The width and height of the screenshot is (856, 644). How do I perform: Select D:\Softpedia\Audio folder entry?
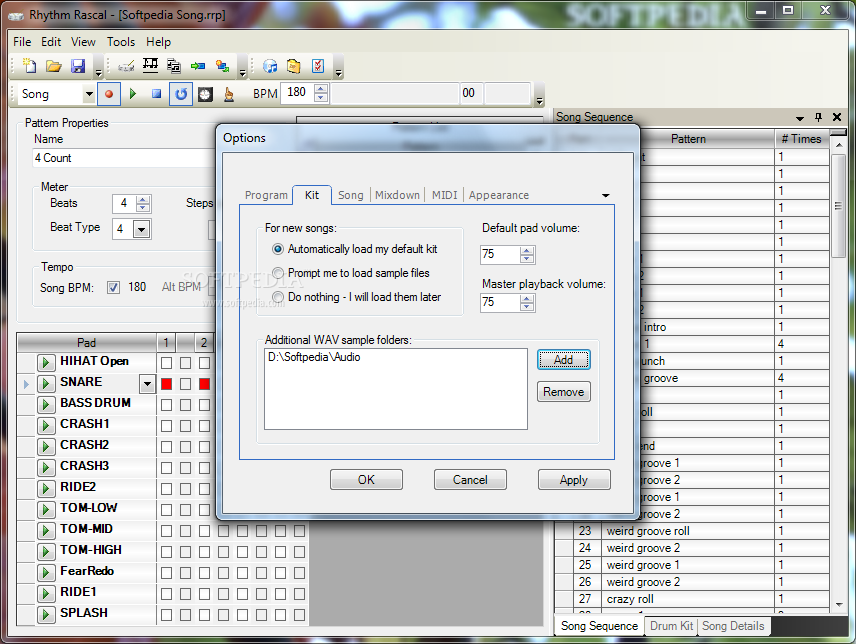(x=314, y=357)
